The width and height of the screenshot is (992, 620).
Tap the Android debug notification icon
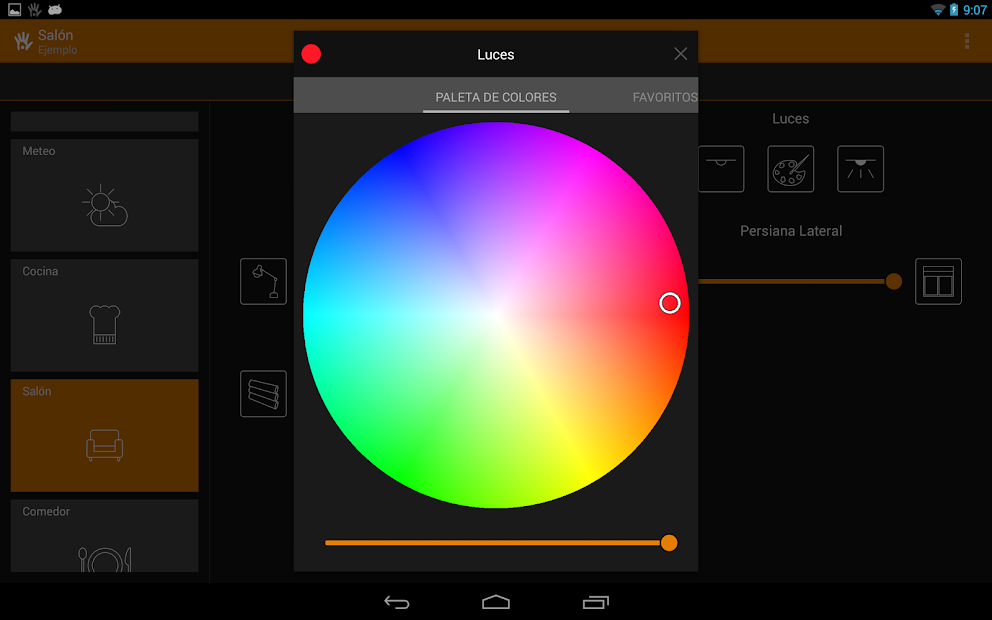(55, 9)
